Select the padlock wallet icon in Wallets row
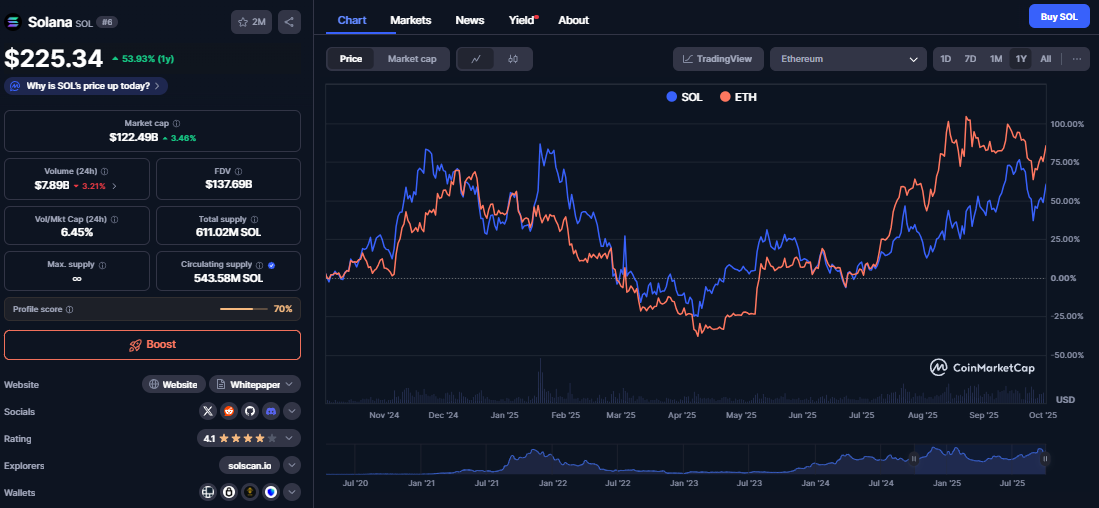 (x=228, y=493)
